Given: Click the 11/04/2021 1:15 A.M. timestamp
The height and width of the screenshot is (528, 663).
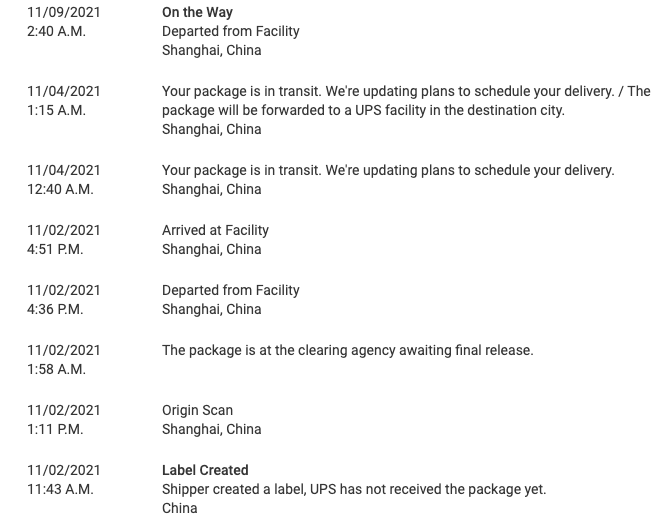Looking at the screenshot, I should coord(56,110).
